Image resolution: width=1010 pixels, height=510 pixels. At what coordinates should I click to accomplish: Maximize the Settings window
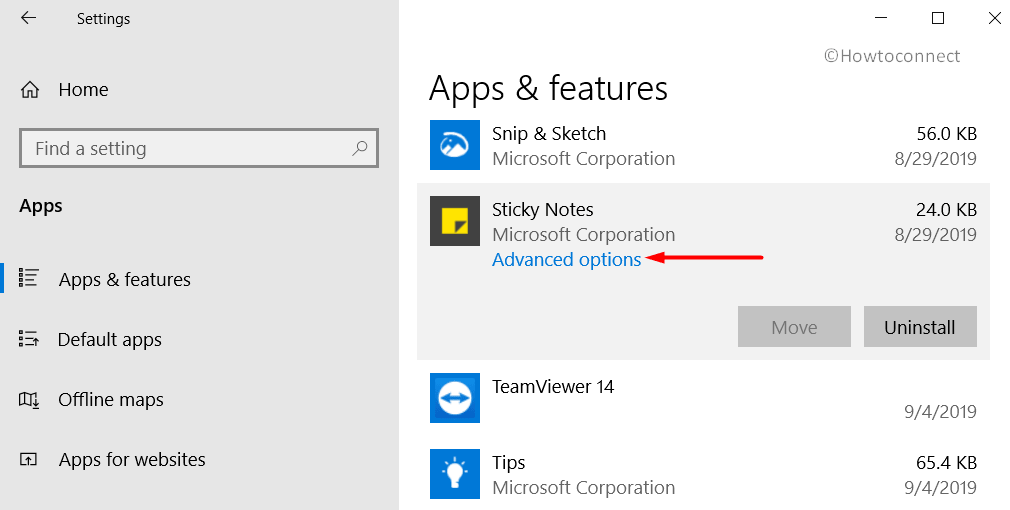938,18
